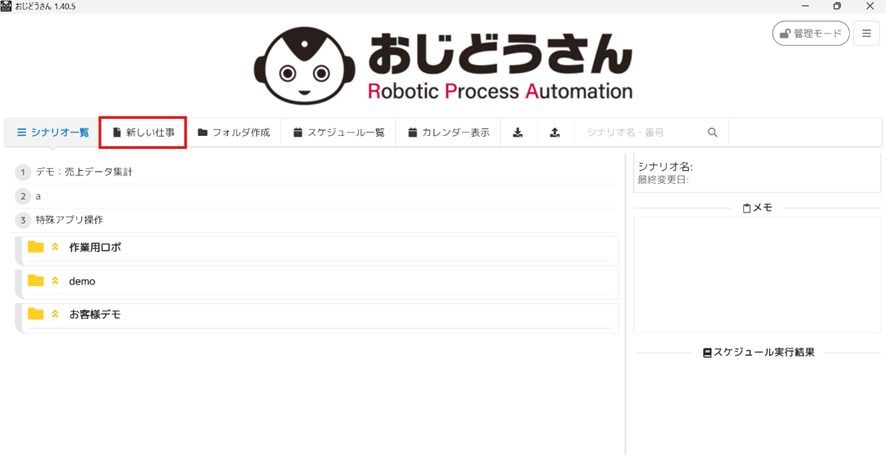886x461 pixels.
Task: Open the hamburger menu
Action: [x=866, y=33]
